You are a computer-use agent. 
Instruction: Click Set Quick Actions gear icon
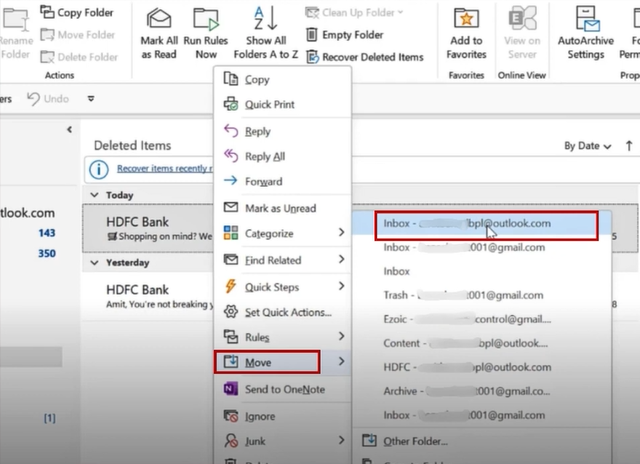231,312
